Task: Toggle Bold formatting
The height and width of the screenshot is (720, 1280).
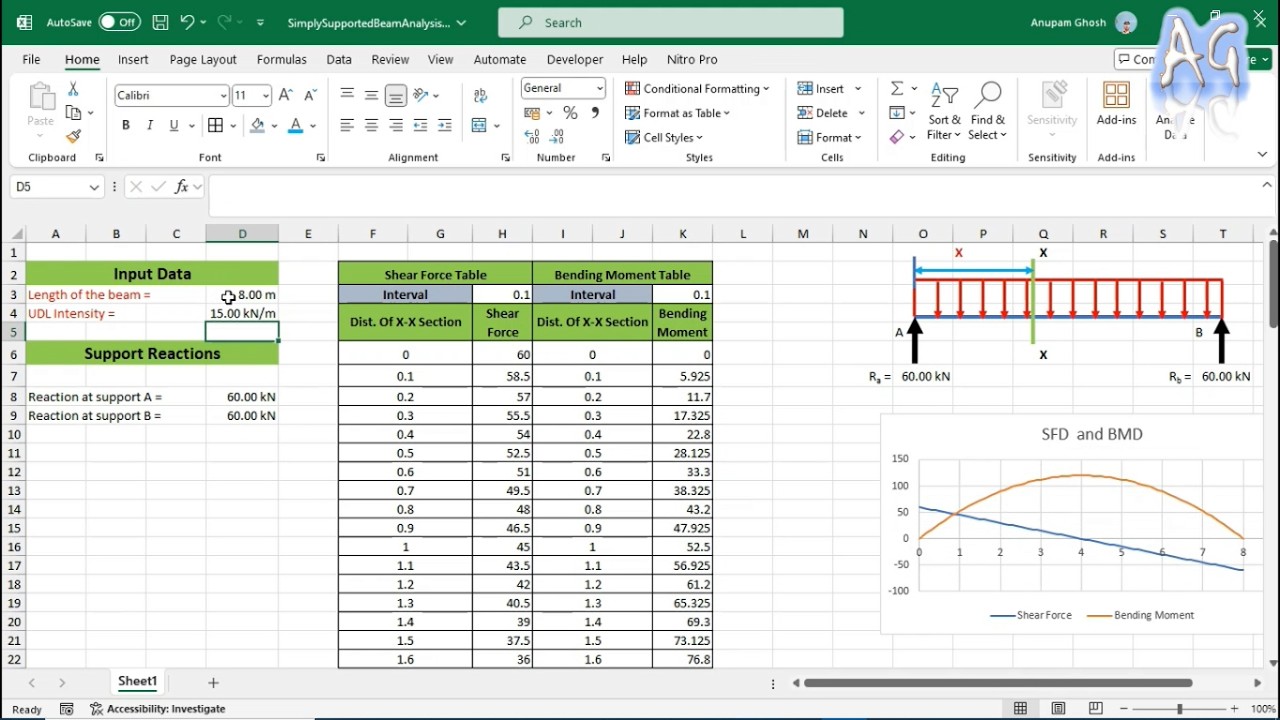Action: click(x=126, y=125)
